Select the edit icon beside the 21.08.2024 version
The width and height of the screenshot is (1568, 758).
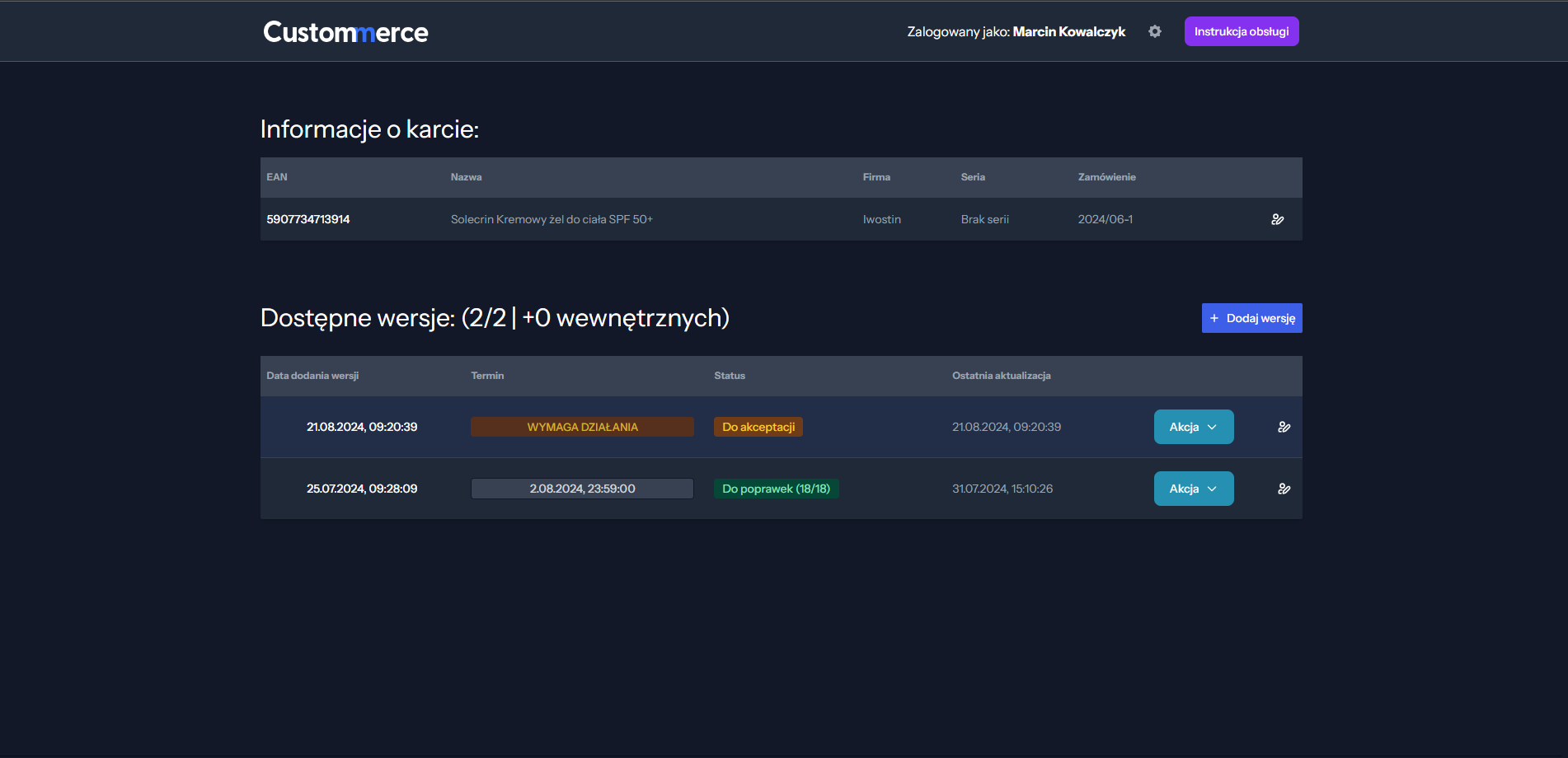pos(1284,427)
